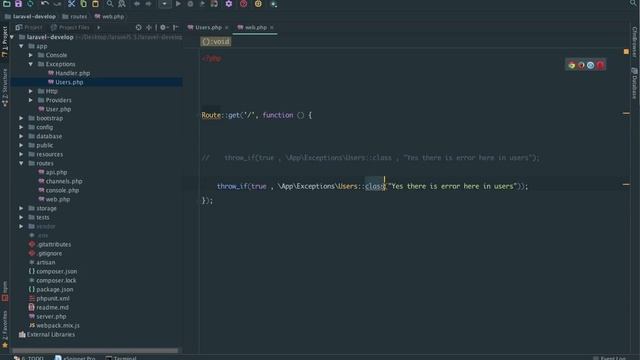Toggle the Favorites tool window button
640x360 pixels.
point(4,329)
